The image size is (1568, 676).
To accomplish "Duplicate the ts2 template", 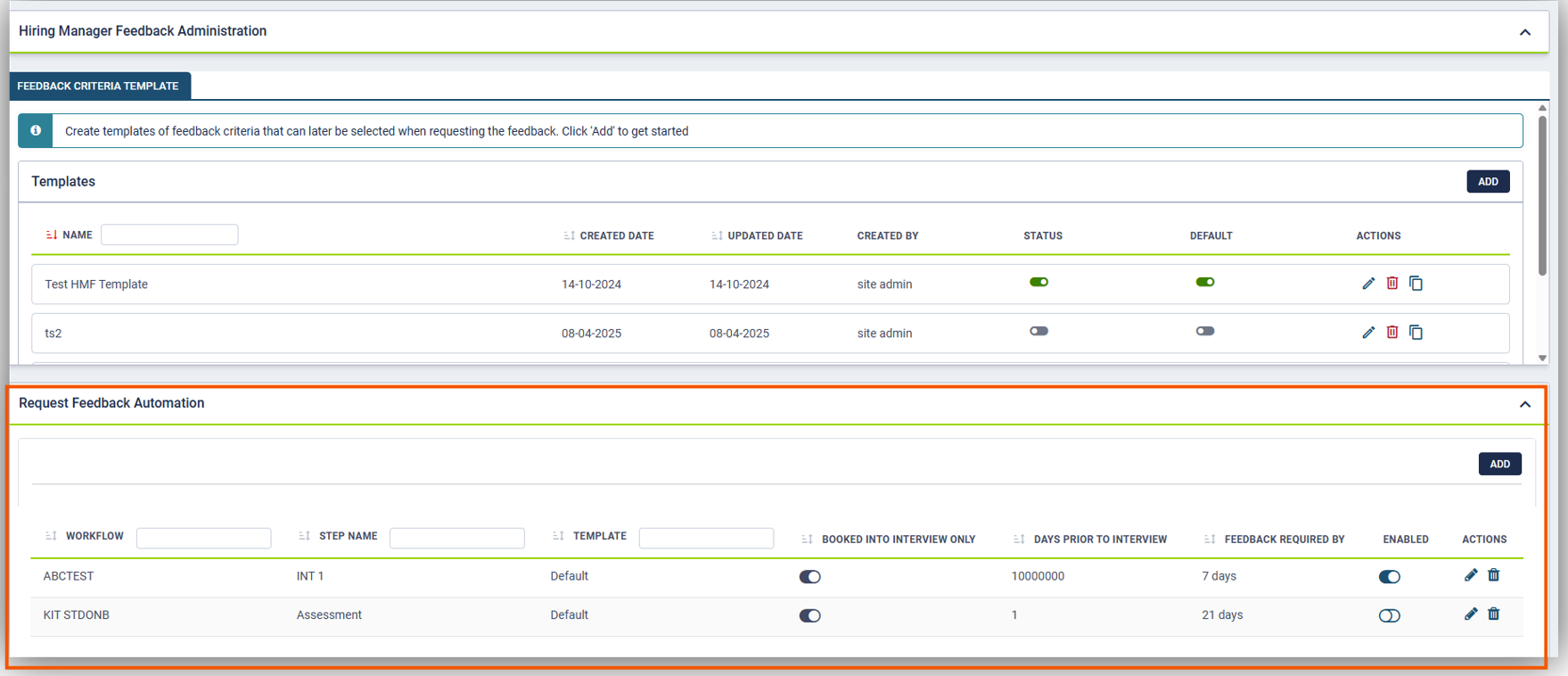I will click(x=1416, y=333).
